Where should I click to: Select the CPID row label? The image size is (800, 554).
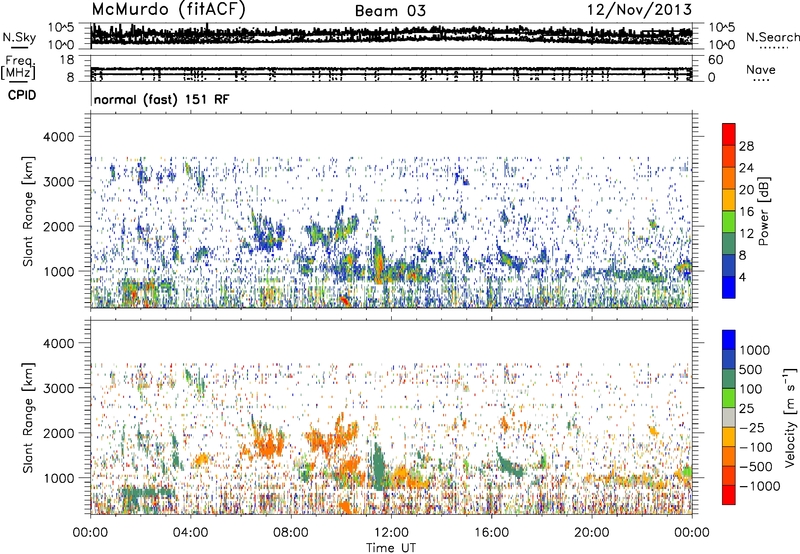[22, 95]
